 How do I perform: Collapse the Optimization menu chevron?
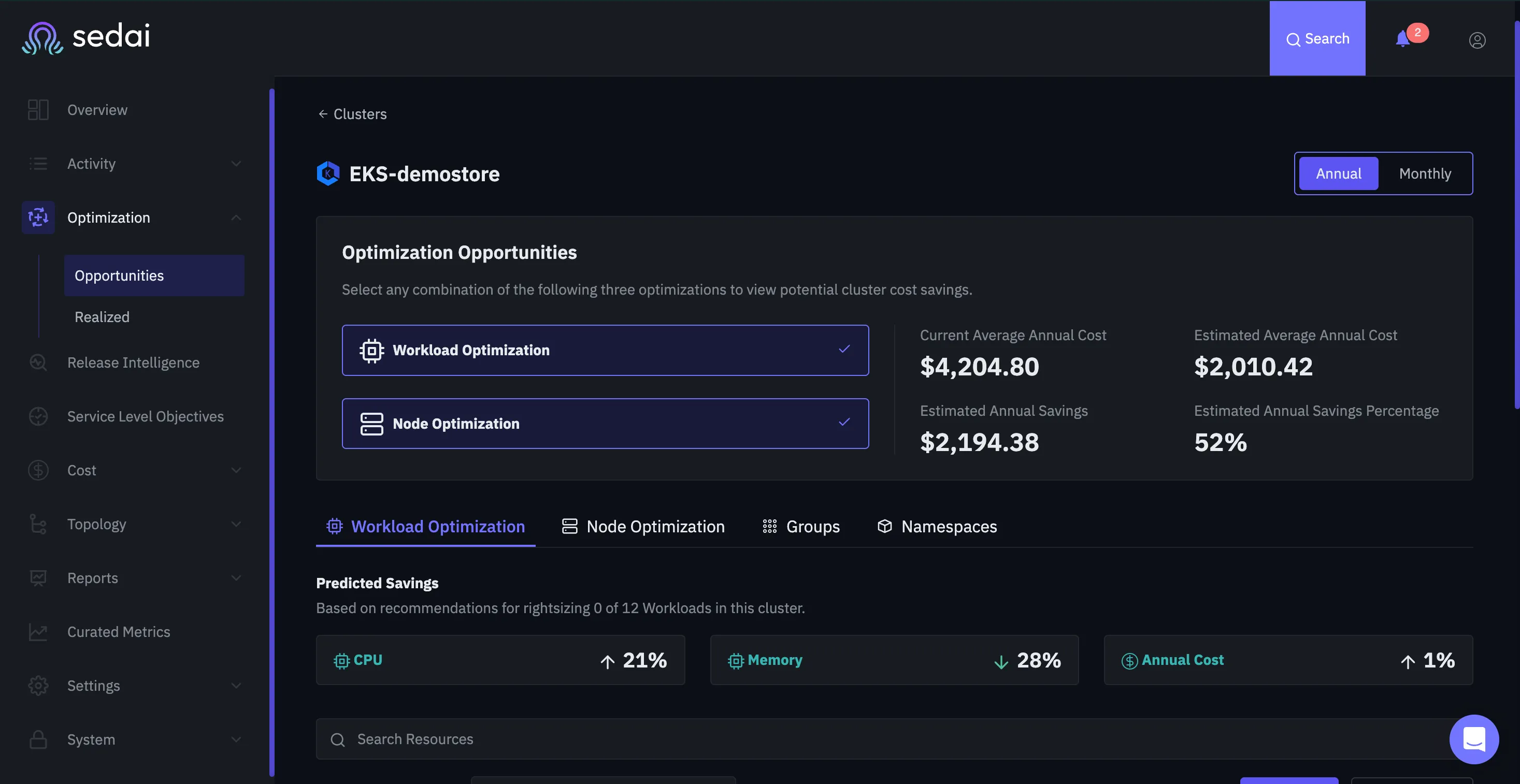[x=236, y=217]
